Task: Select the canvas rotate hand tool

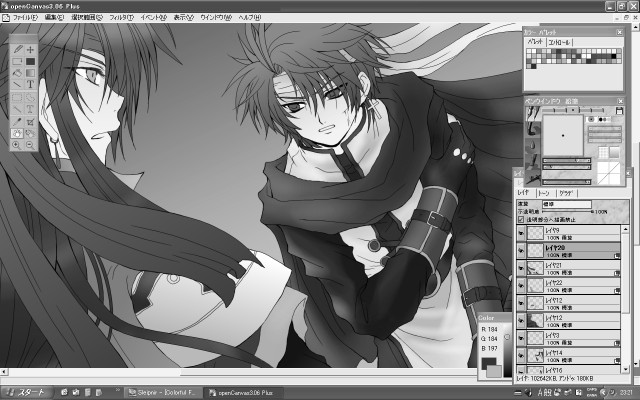Action: coord(30,133)
